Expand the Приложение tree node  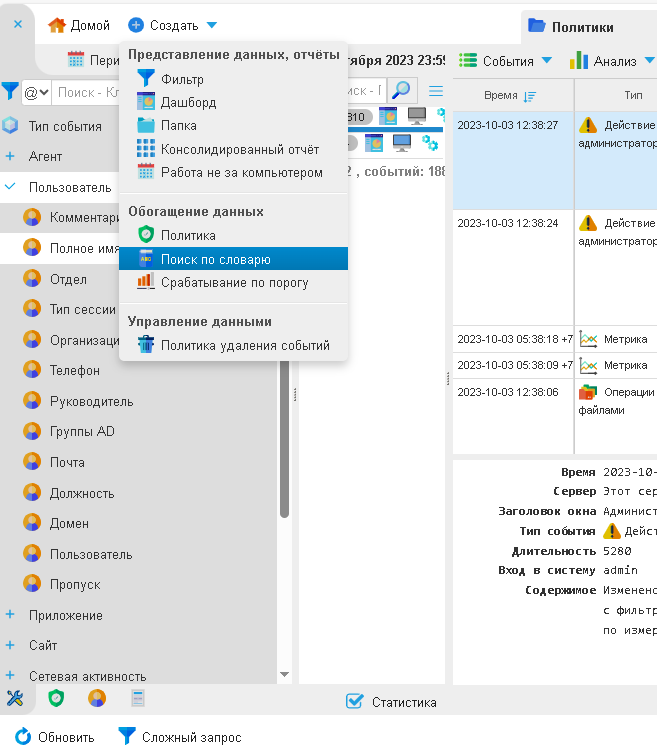point(10,615)
